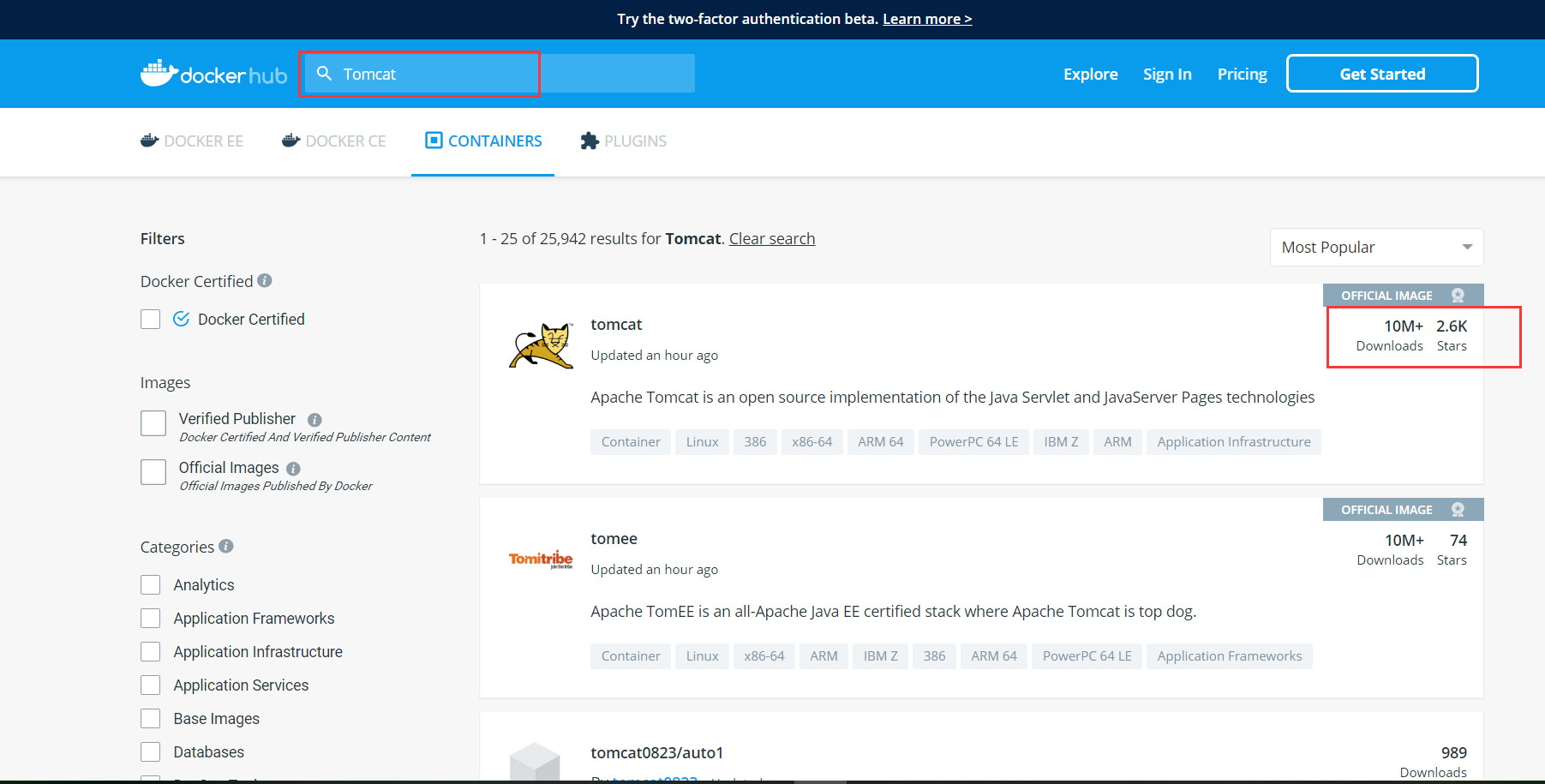The width and height of the screenshot is (1545, 784).
Task: Click the Docker EE whale icon
Action: point(150,141)
